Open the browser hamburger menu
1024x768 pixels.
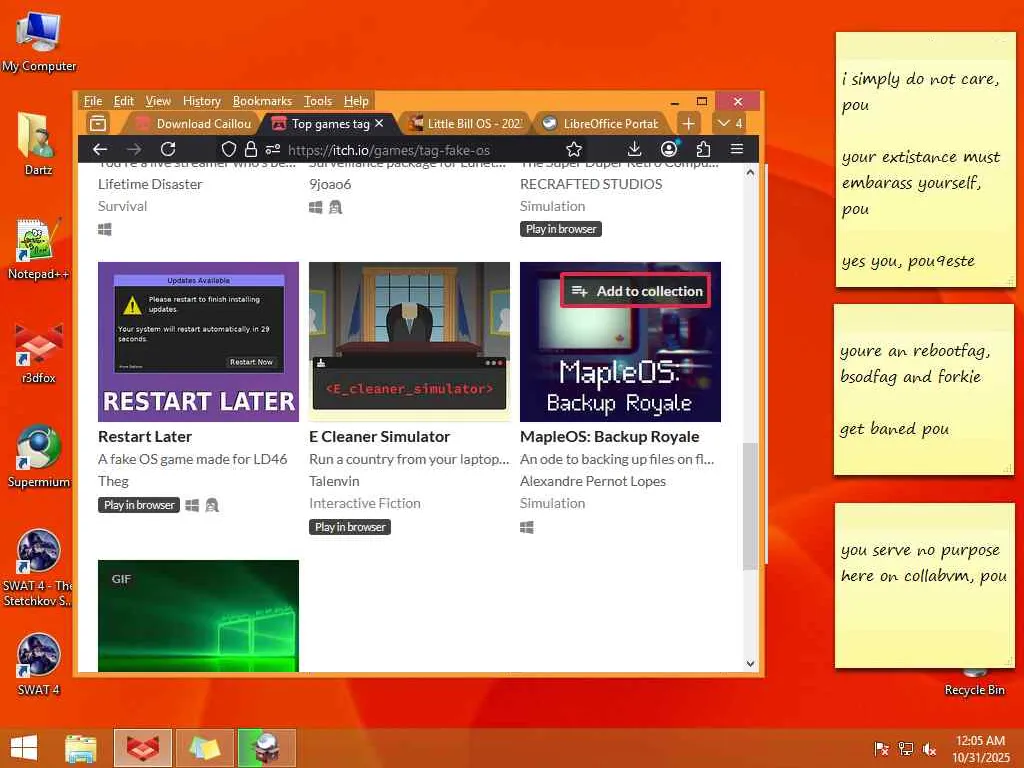737,150
